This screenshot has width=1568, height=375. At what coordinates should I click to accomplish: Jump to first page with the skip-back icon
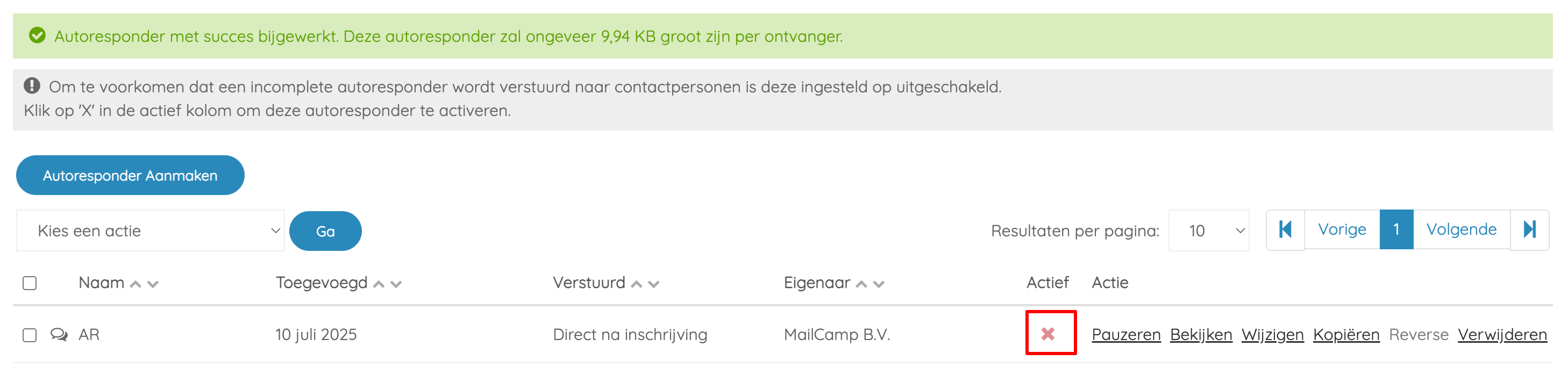[1285, 229]
